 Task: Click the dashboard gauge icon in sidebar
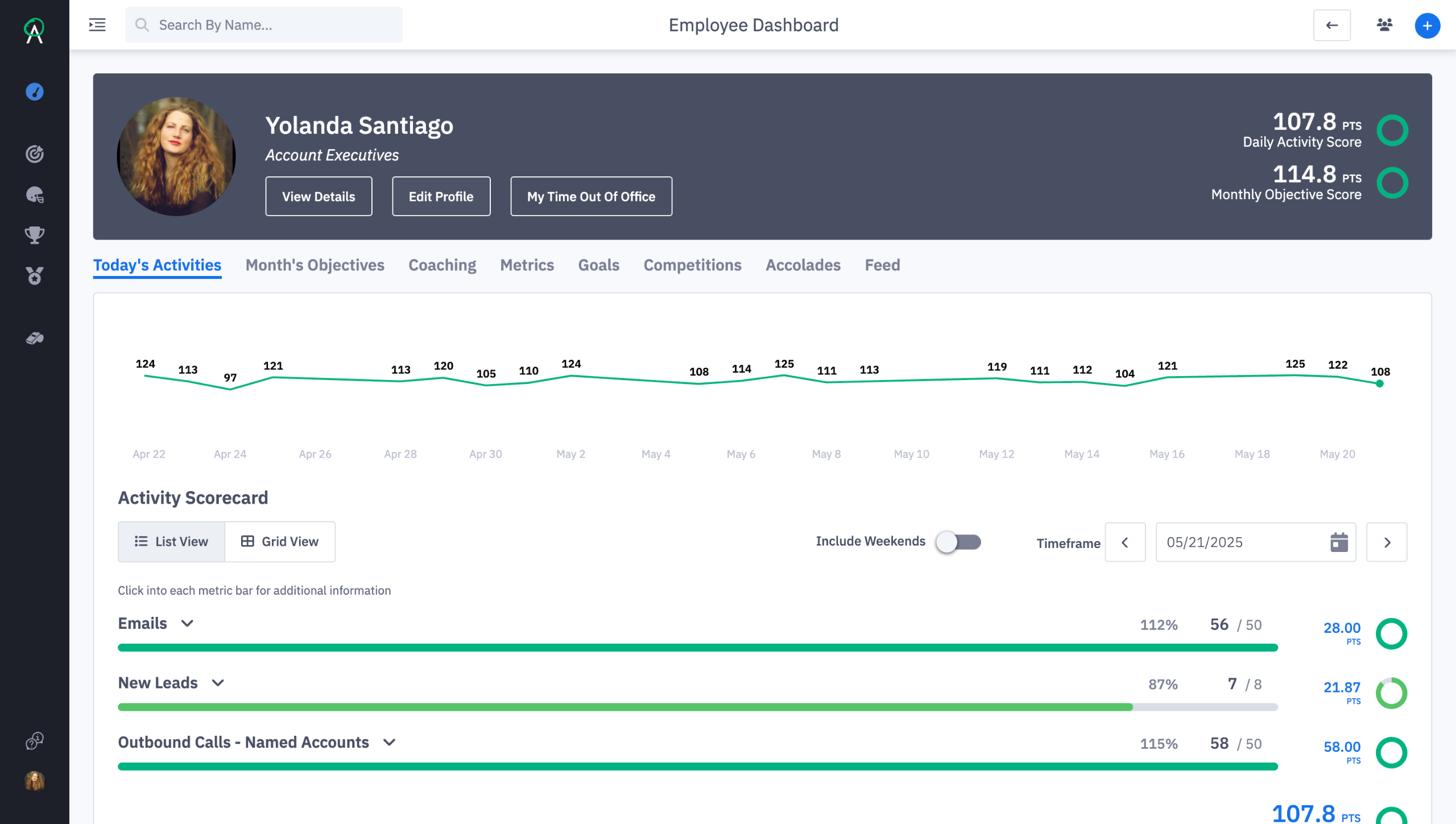[x=35, y=92]
